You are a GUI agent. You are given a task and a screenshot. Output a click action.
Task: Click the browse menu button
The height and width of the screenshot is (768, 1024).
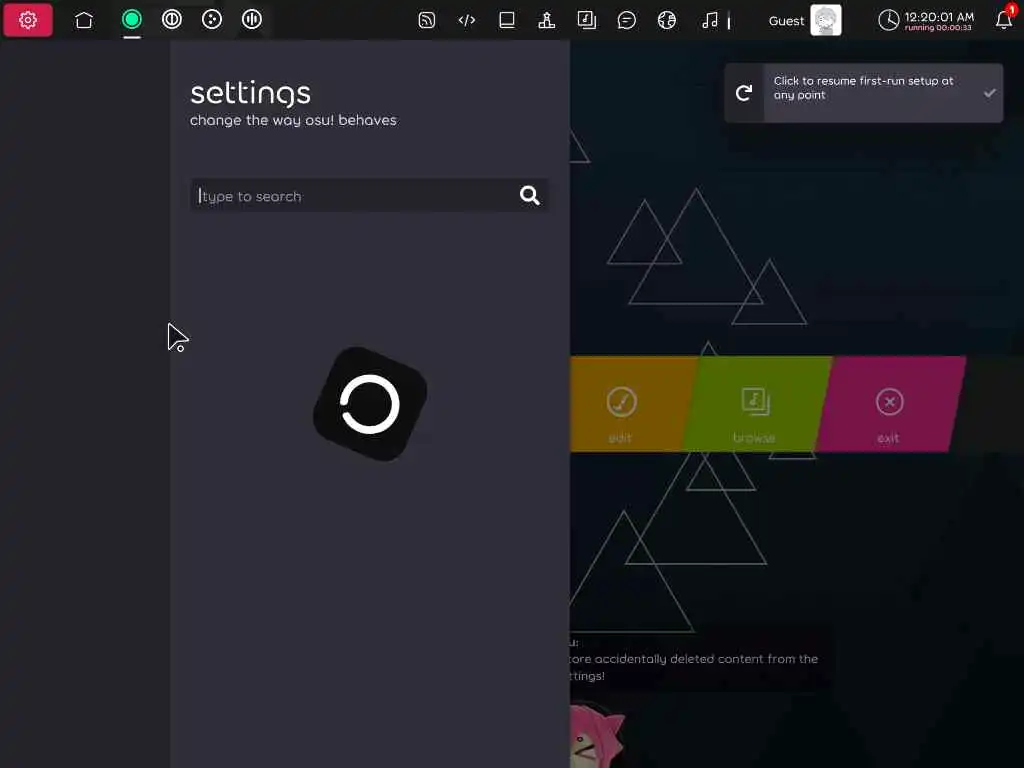tap(756, 404)
